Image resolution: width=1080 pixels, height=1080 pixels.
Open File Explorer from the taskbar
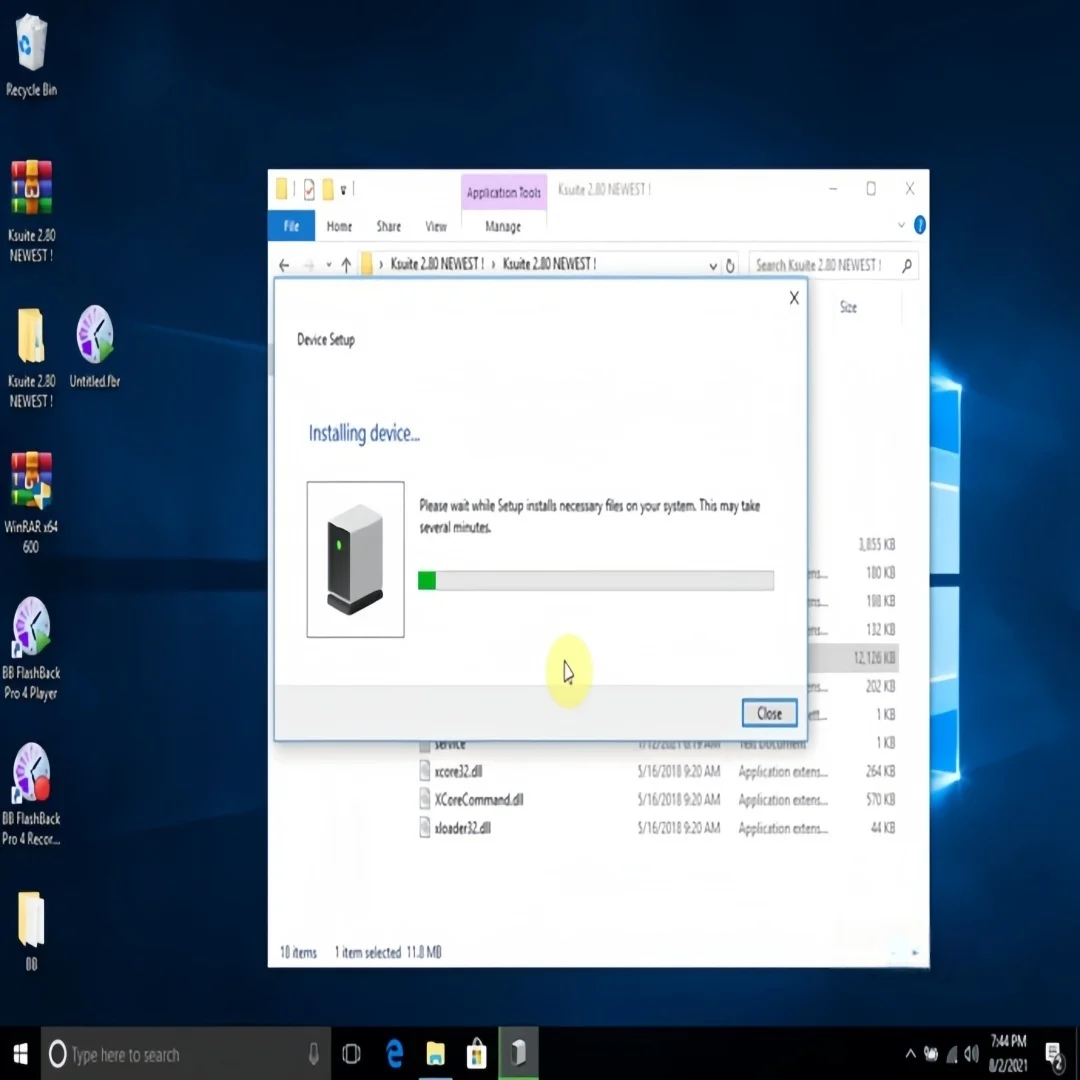(x=435, y=1054)
